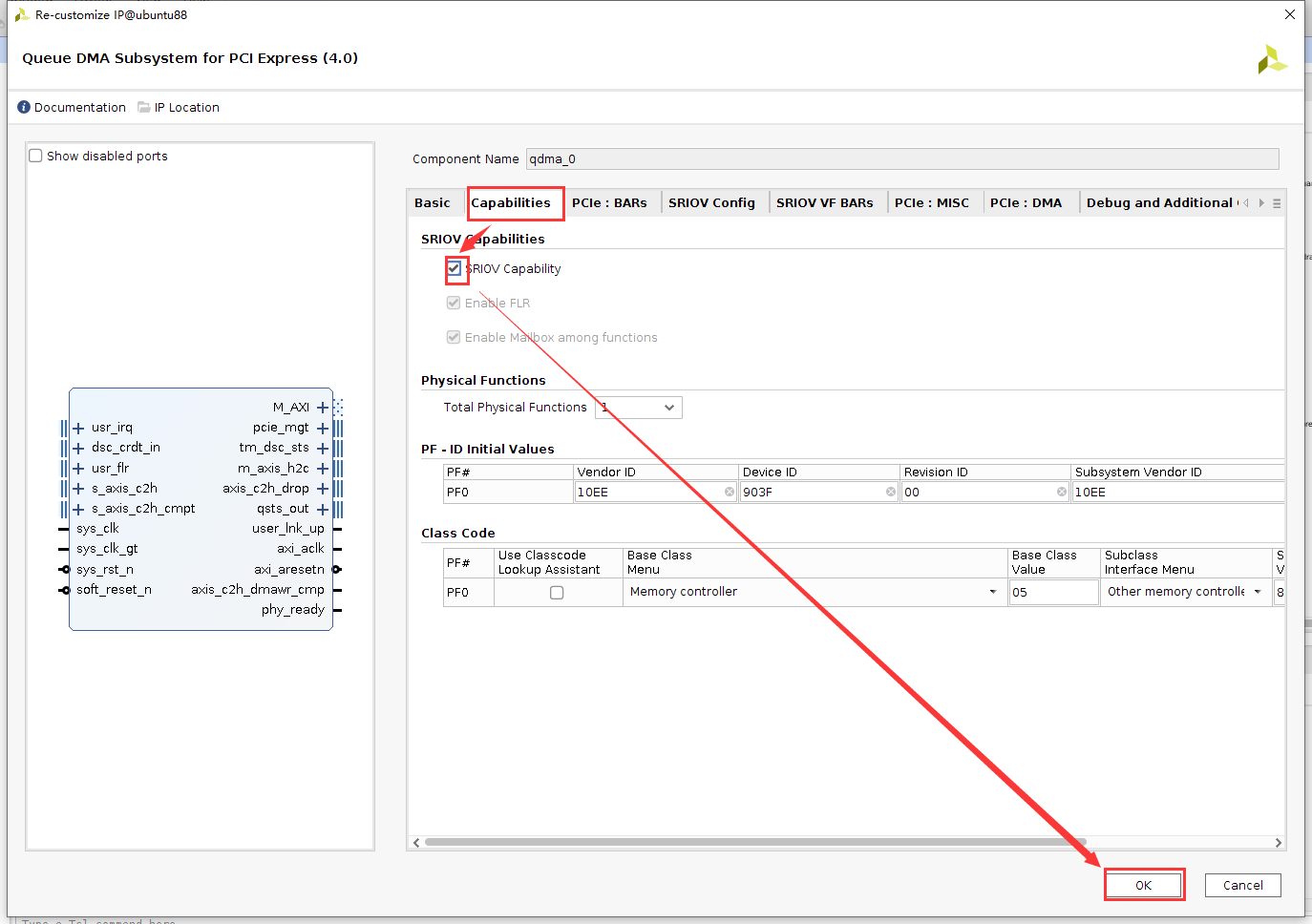Open the Debug and Additional tab

1159,202
